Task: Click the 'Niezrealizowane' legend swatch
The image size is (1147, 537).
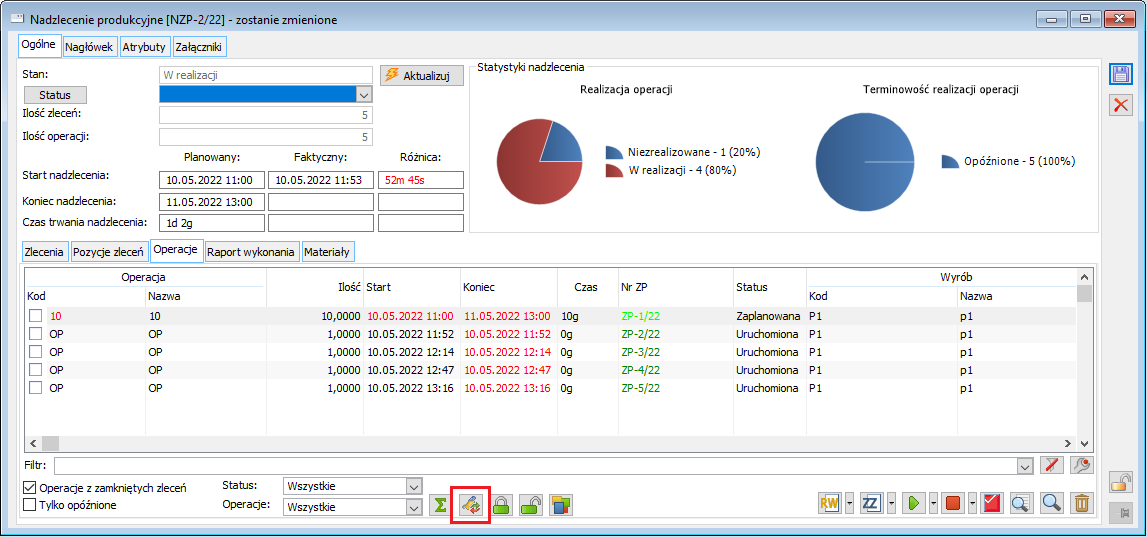Action: click(613, 153)
